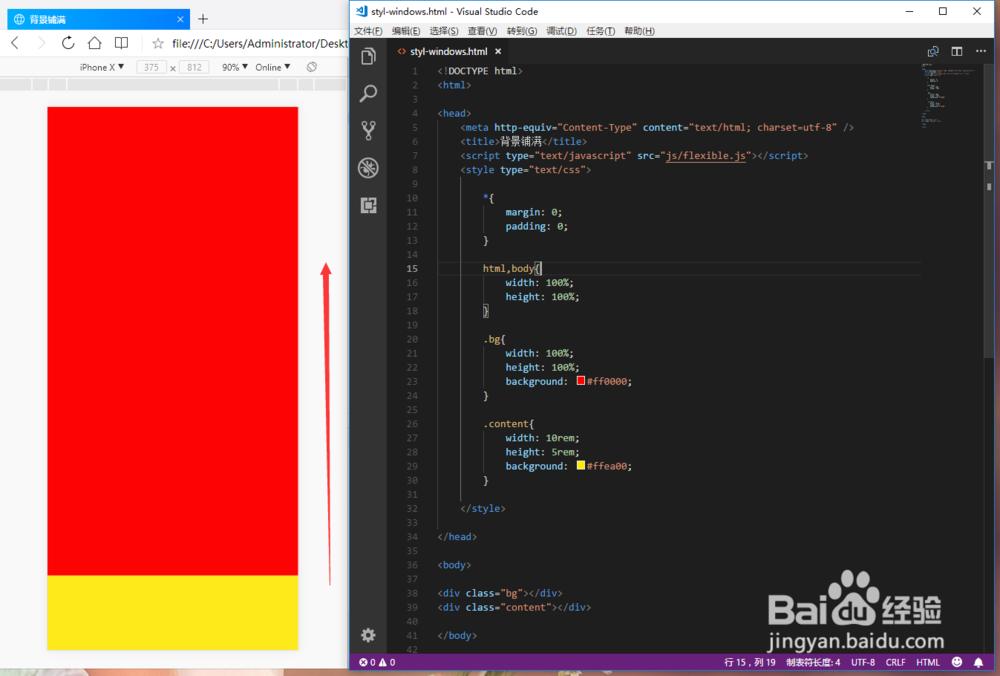The height and width of the screenshot is (676, 1000).
Task: Click the feedback smiley icon
Action: [957, 662]
